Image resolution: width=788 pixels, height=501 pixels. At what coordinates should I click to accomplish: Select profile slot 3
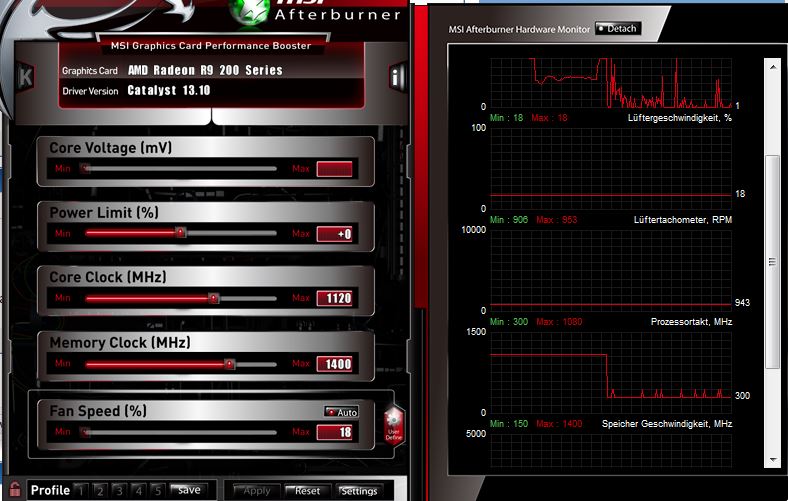coord(119,490)
